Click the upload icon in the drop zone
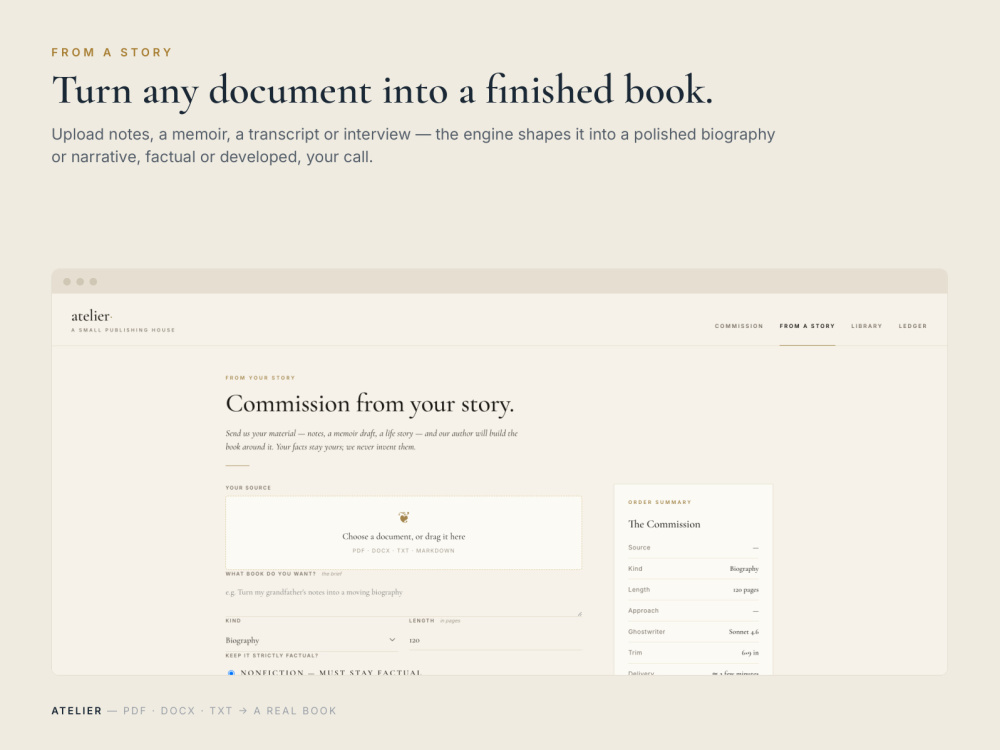This screenshot has width=1000, height=750. (403, 517)
